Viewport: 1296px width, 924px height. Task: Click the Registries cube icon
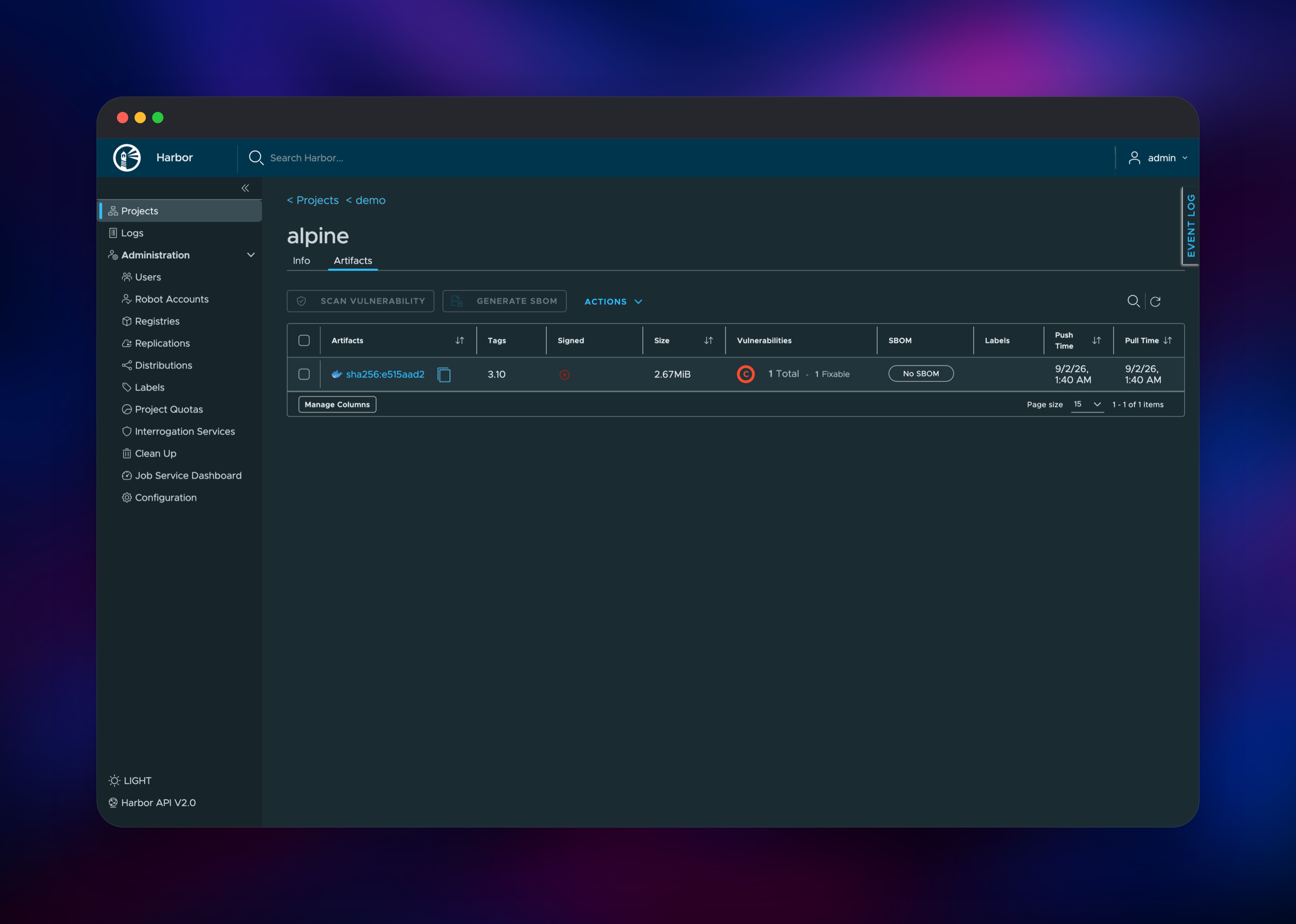pos(127,321)
